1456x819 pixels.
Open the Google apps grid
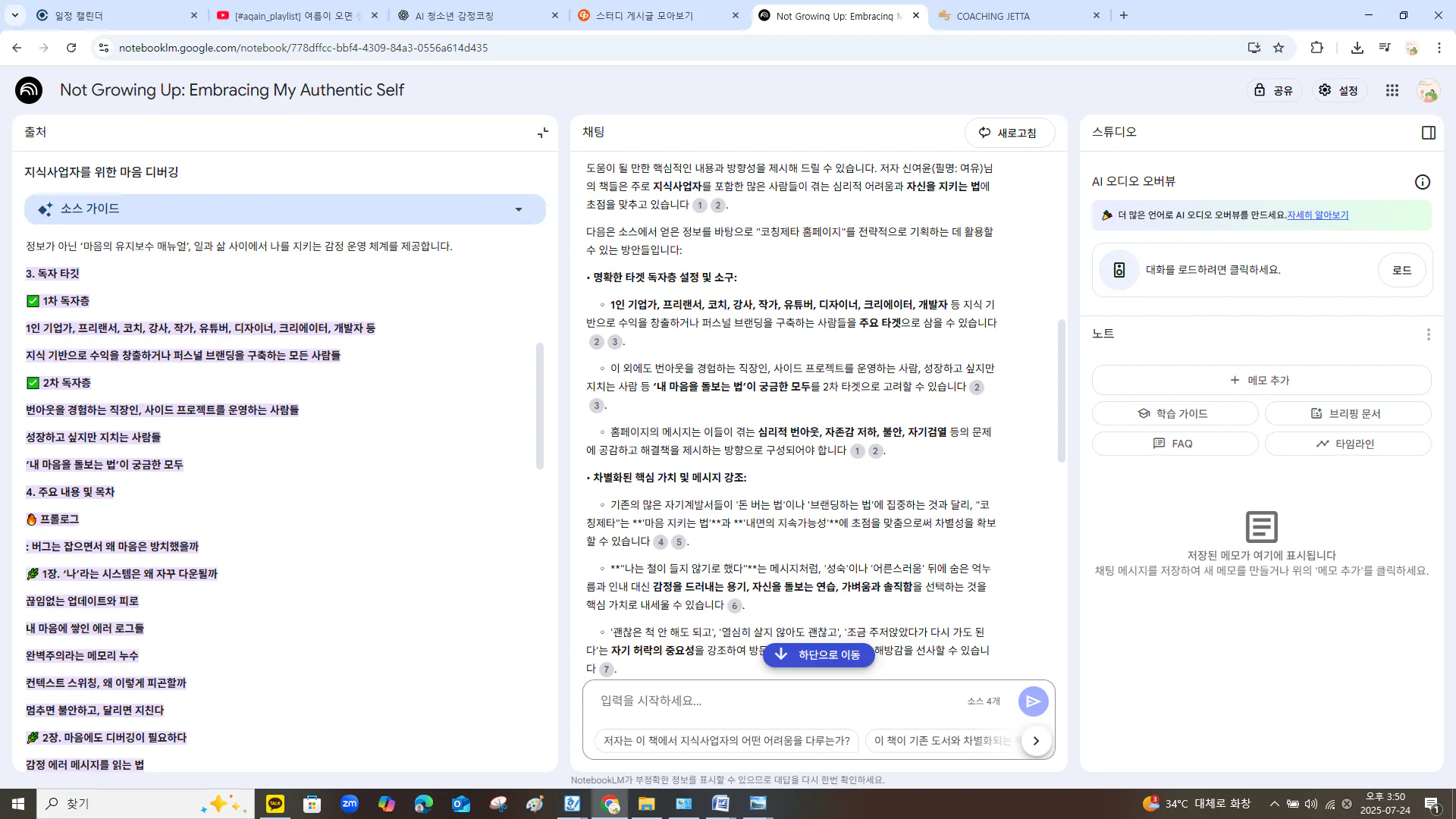[1392, 89]
